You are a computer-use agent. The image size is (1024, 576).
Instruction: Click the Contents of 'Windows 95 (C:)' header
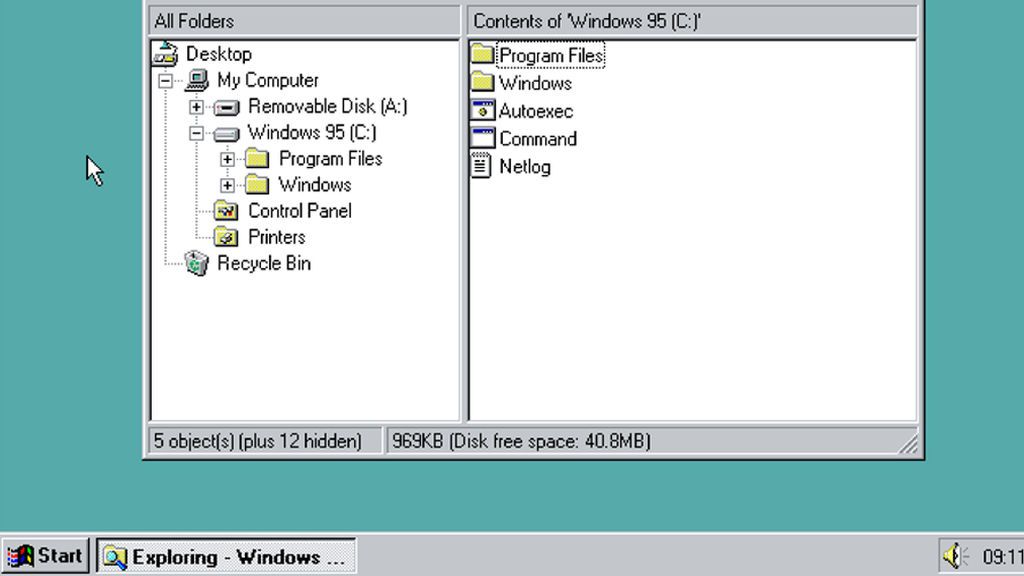692,21
